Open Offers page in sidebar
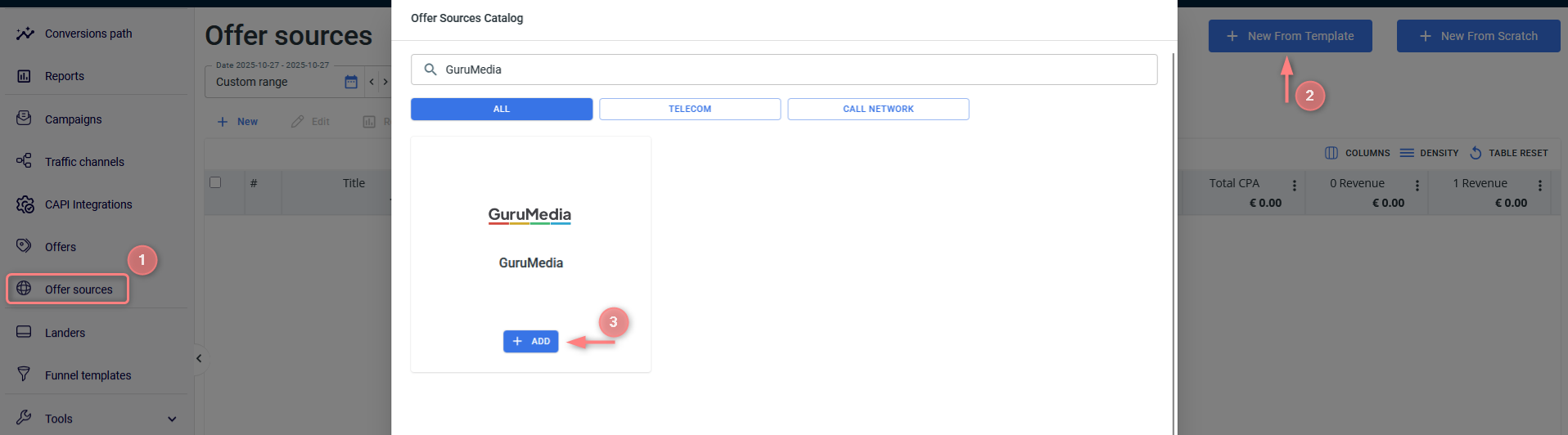The image size is (1568, 435). click(61, 247)
